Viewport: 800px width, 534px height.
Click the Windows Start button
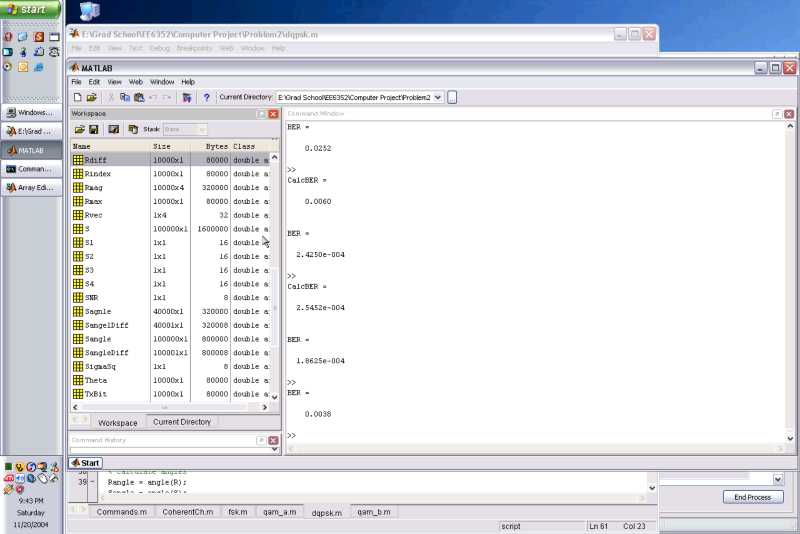coord(31,9)
